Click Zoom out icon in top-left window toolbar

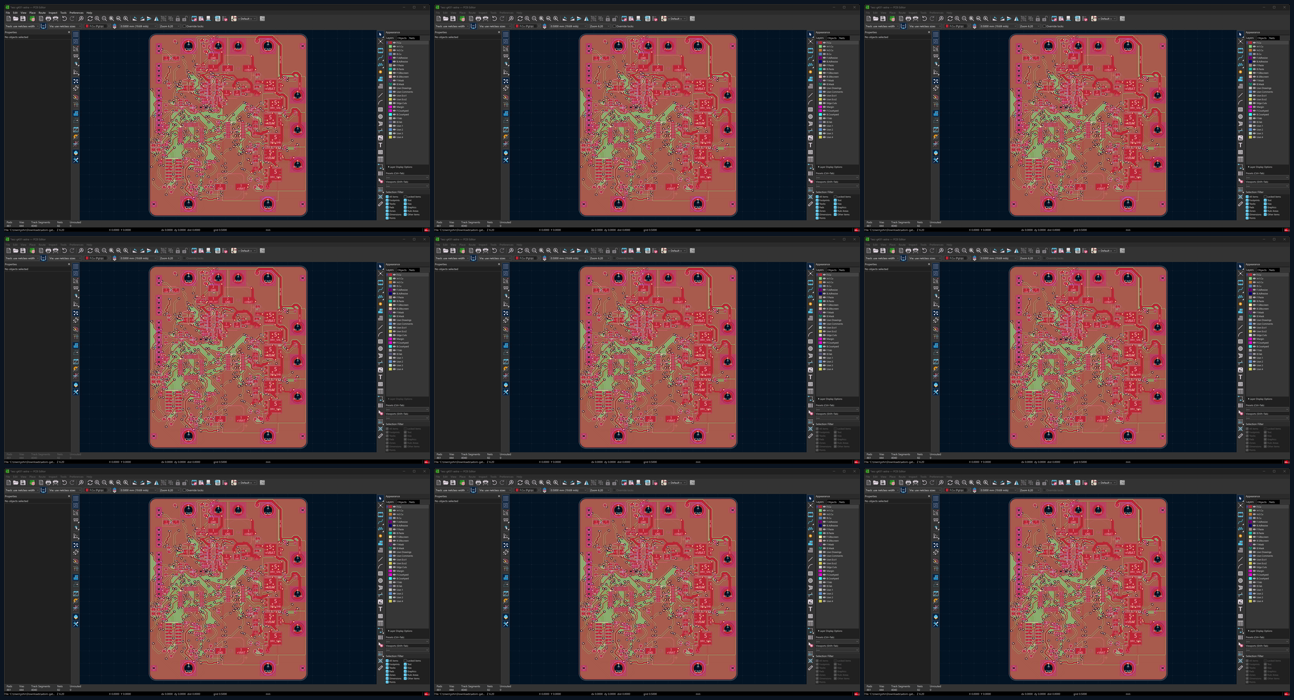[x=104, y=19]
